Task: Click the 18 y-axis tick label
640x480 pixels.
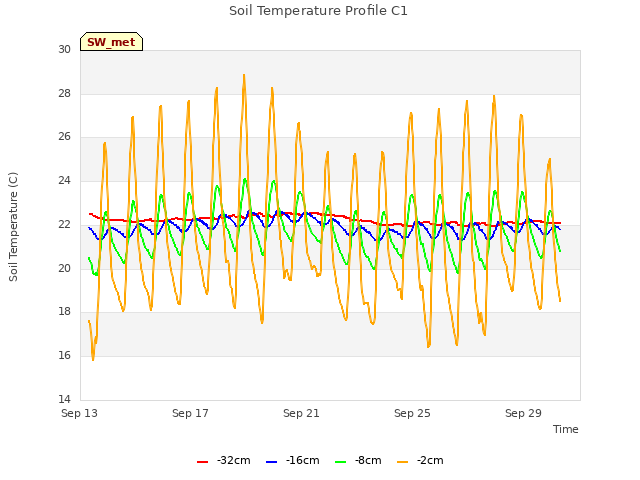Action: [x=64, y=311]
